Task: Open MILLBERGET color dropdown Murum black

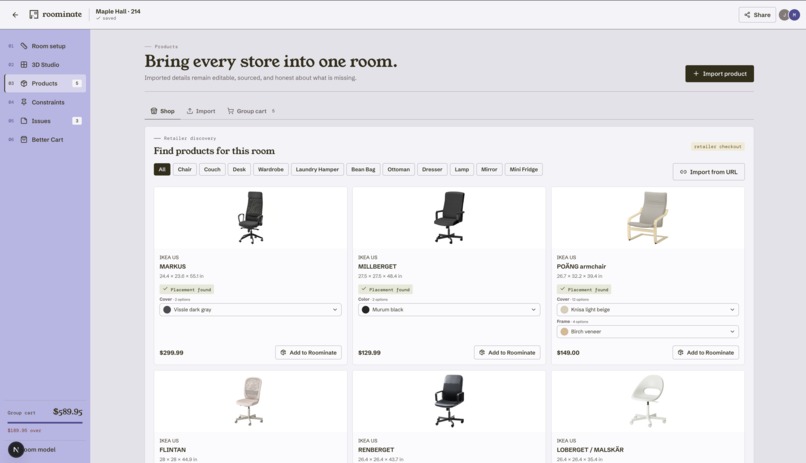Action: click(449, 310)
